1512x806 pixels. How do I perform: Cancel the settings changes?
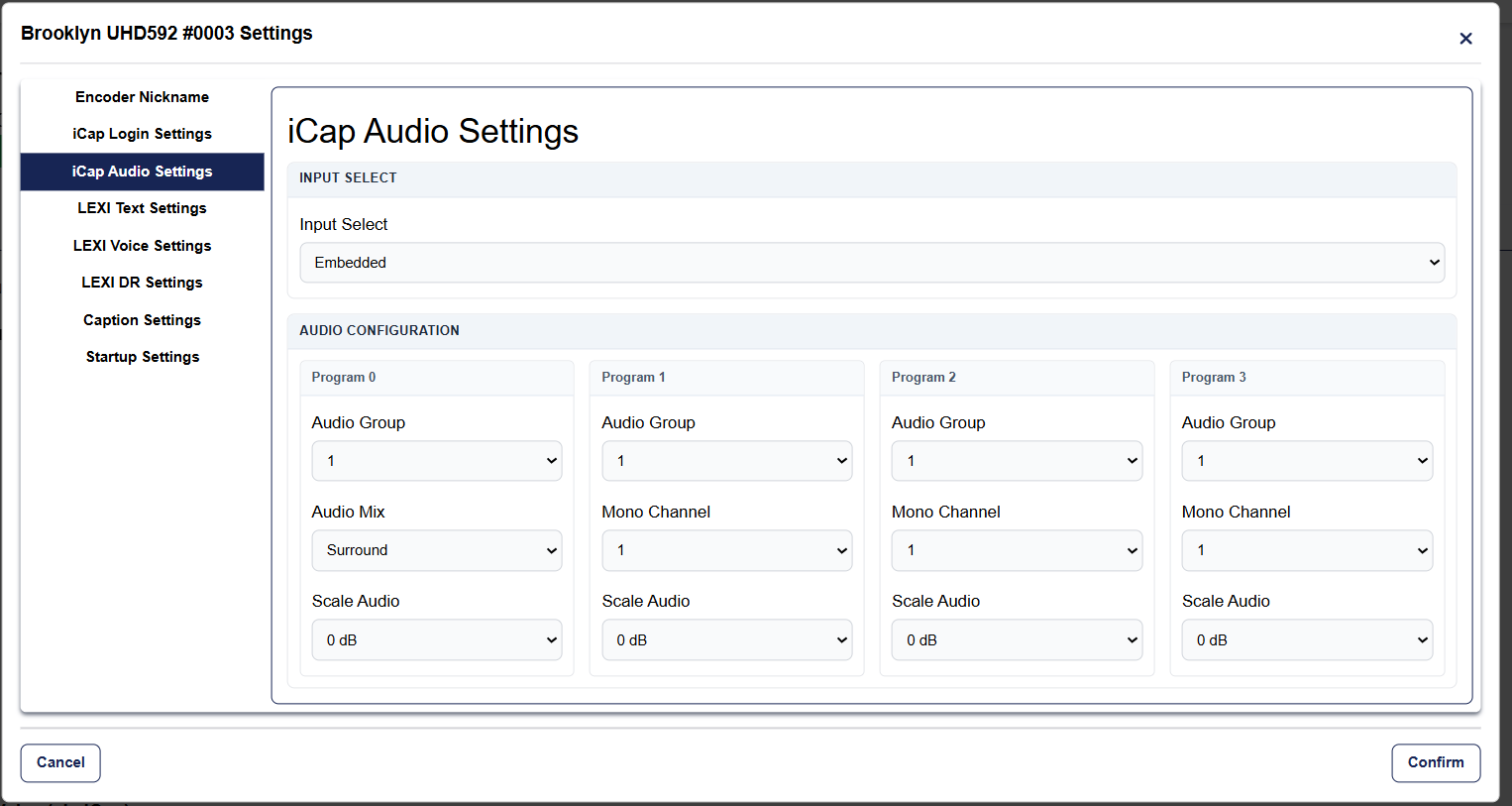coord(60,762)
